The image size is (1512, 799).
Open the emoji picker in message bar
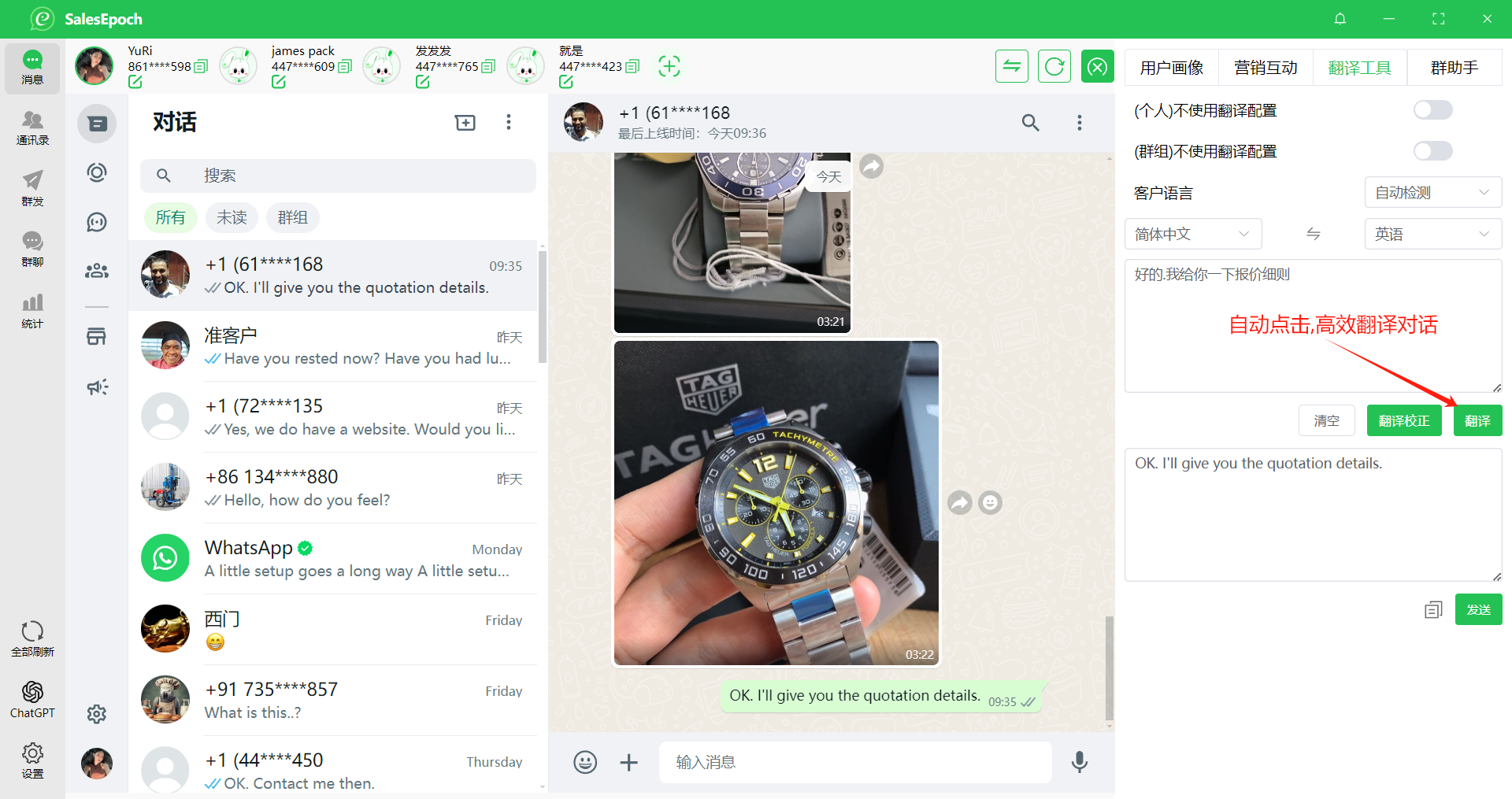coord(585,762)
